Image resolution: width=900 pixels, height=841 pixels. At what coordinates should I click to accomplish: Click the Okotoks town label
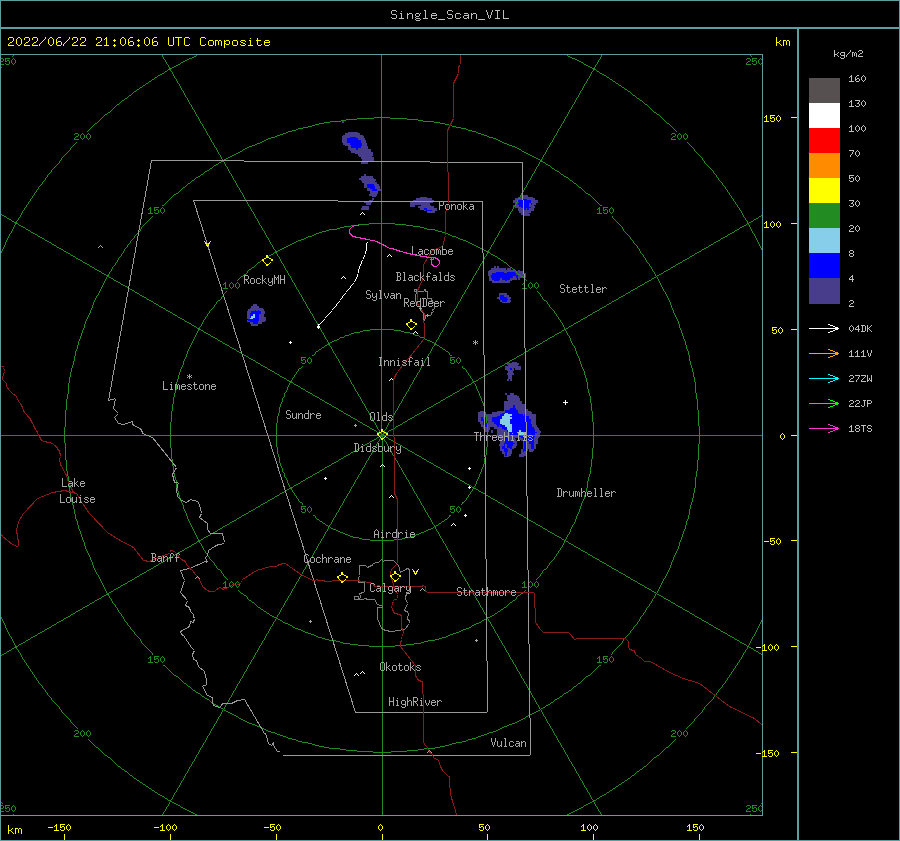click(x=400, y=667)
